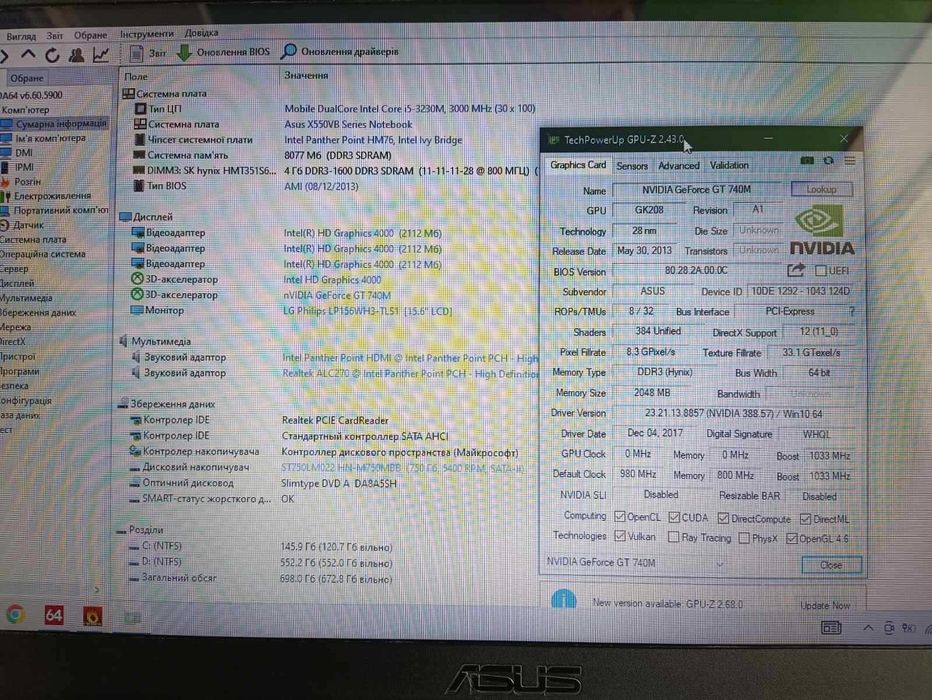Open the ST750LM022 disk drive link
The width and height of the screenshot is (932, 700).
click(x=402, y=468)
